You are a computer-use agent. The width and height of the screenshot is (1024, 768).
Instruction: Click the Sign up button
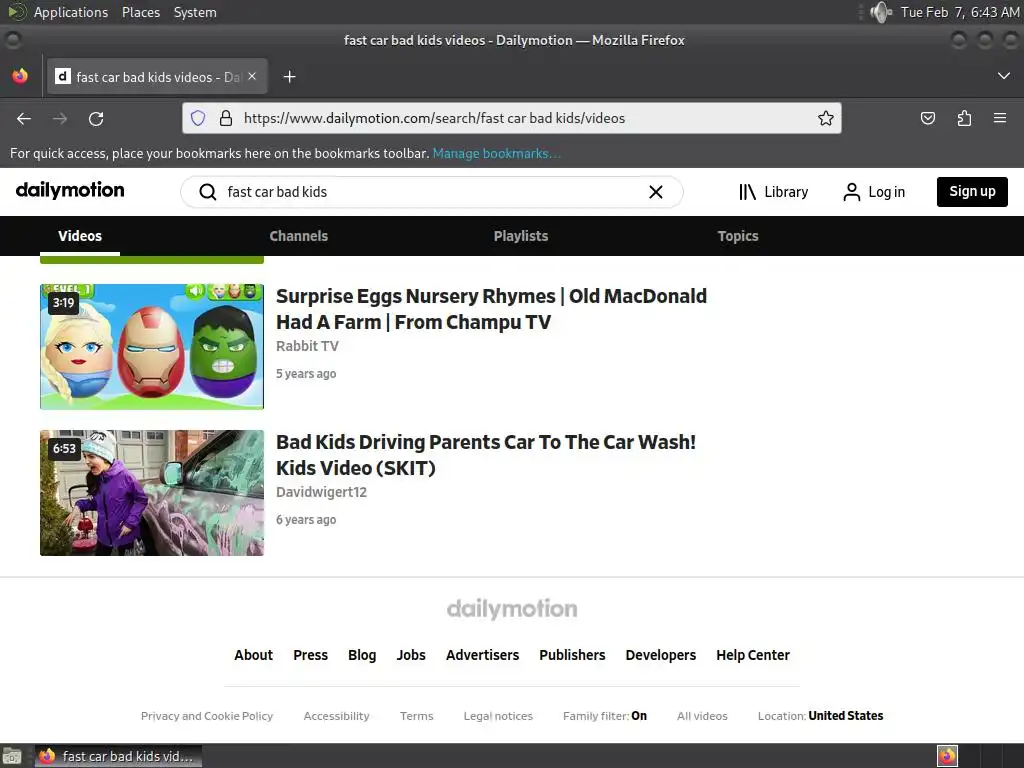[x=972, y=191]
